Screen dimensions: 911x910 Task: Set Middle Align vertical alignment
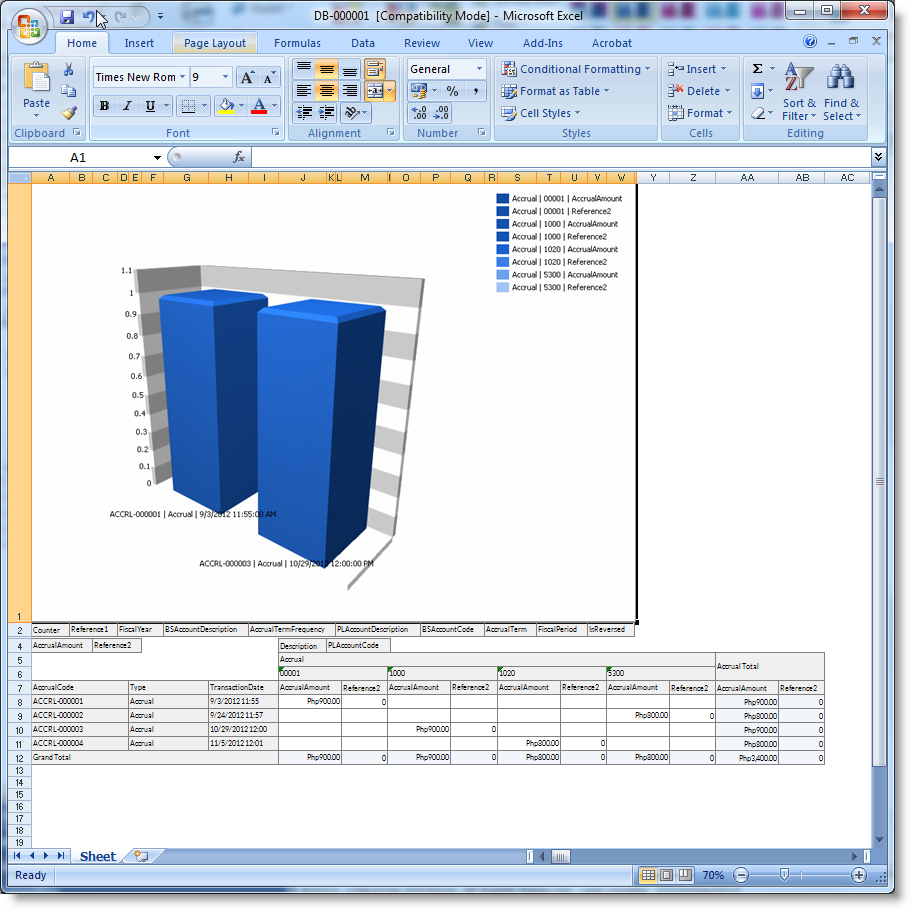point(327,69)
